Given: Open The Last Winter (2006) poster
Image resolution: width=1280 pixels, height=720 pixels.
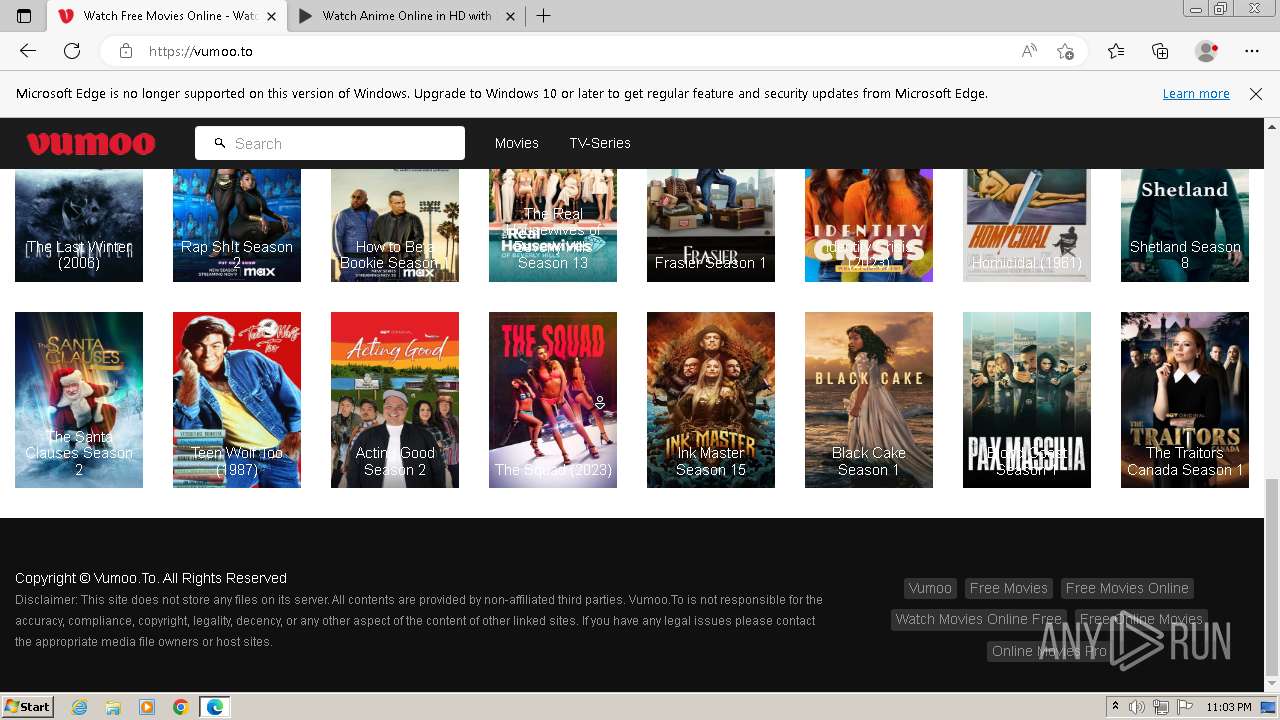Looking at the screenshot, I should click(x=79, y=226).
